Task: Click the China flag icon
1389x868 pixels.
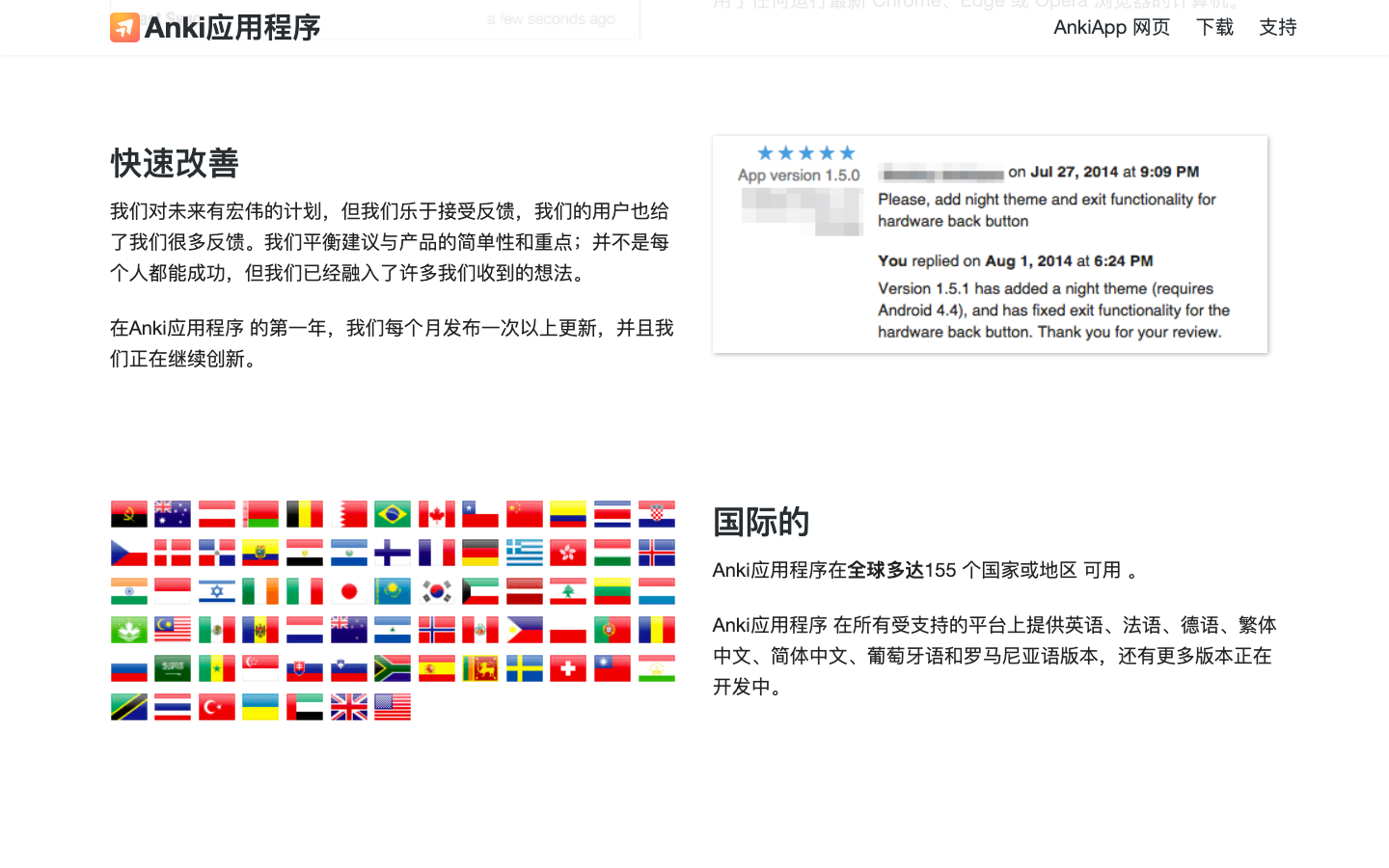Action: click(x=524, y=513)
